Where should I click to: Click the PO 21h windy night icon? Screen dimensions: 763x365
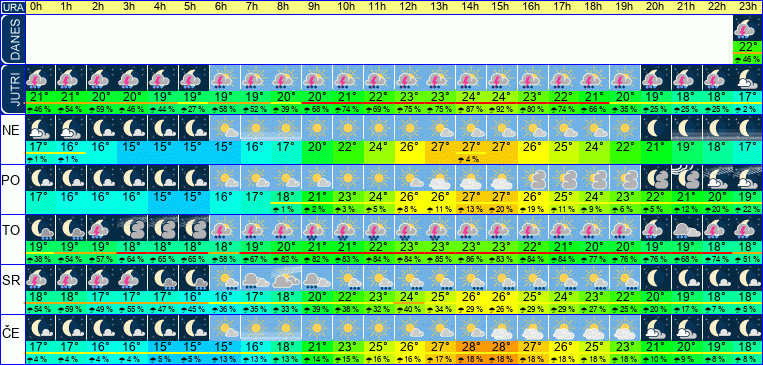(687, 178)
